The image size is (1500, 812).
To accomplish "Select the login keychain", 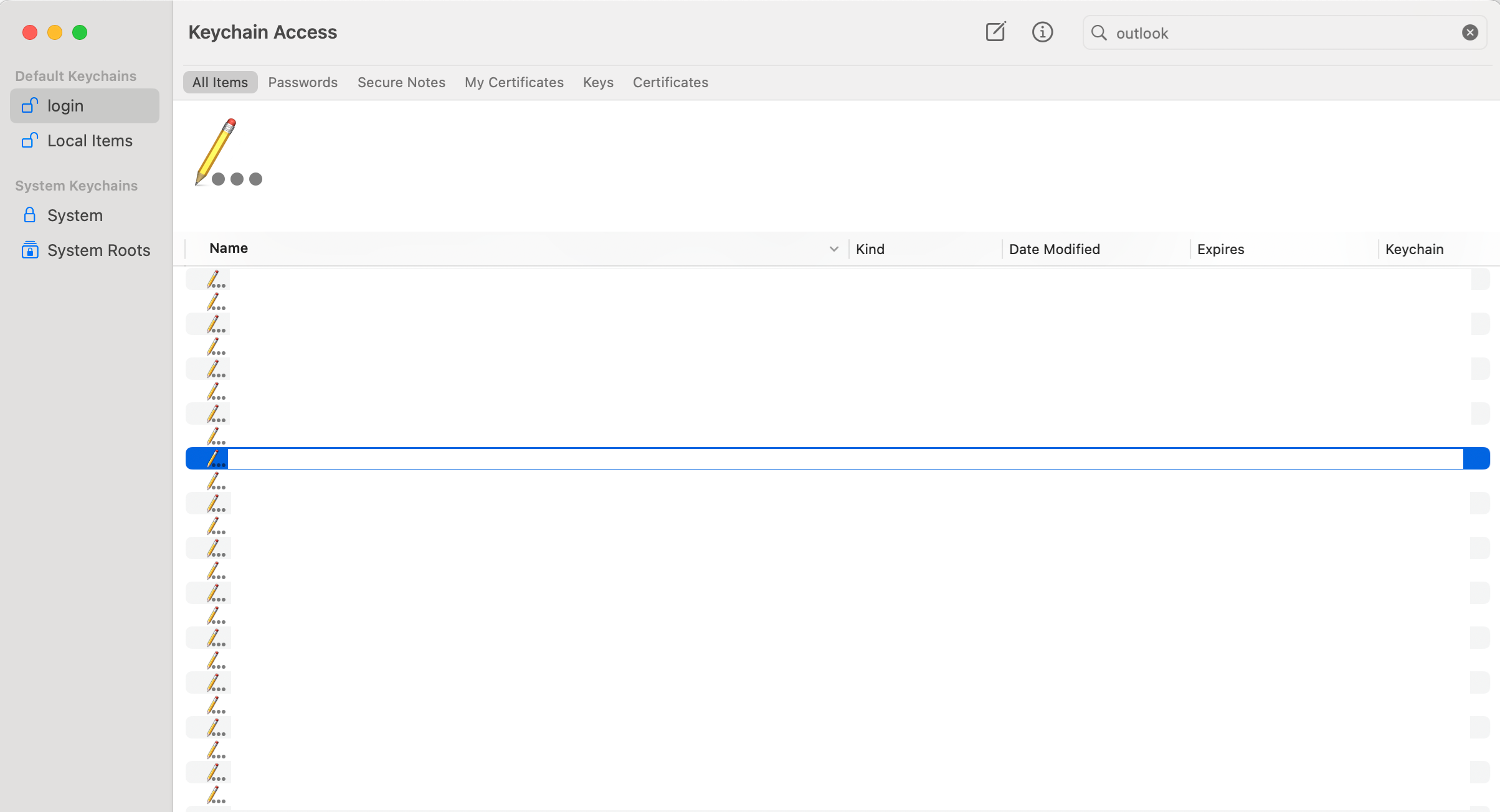I will tap(84, 106).
